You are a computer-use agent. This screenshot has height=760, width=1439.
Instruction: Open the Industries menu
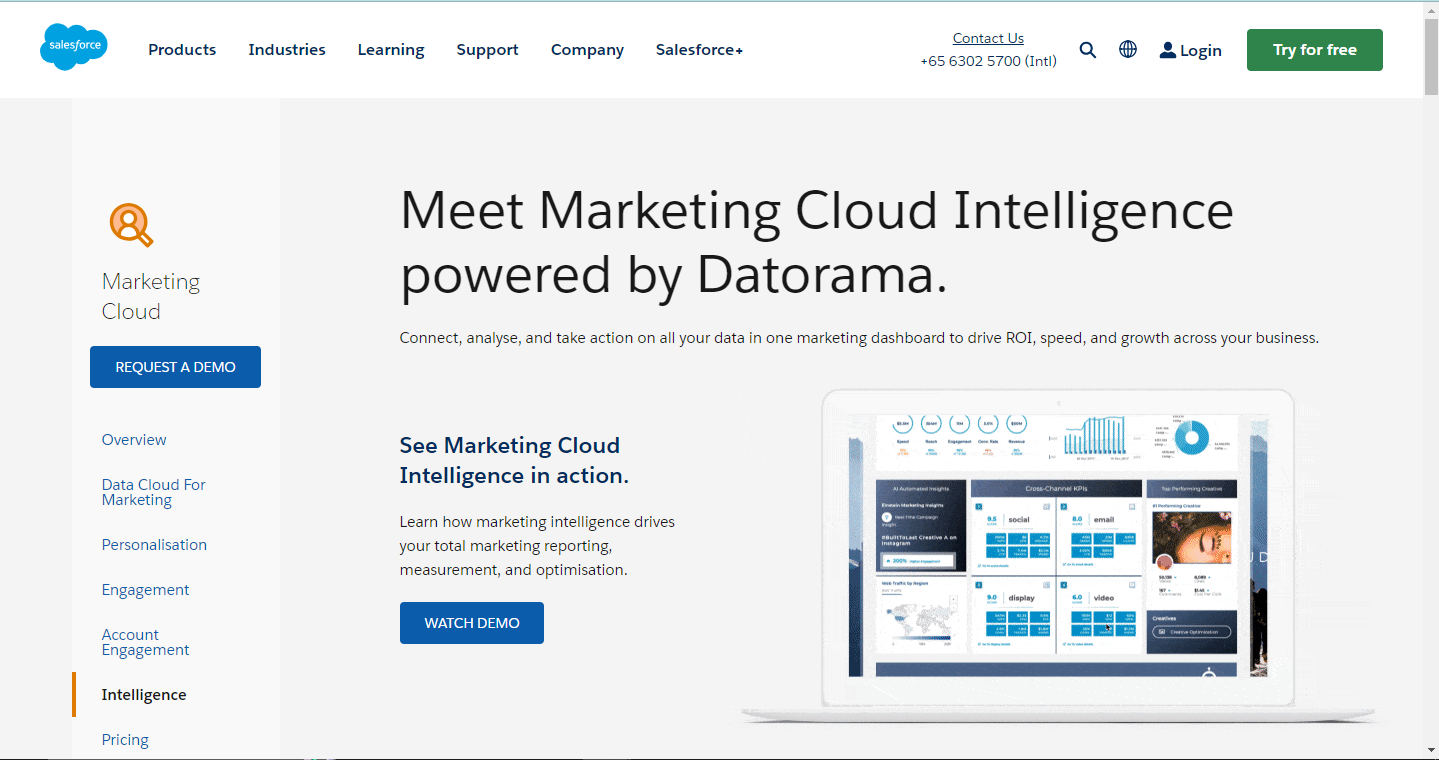click(287, 50)
